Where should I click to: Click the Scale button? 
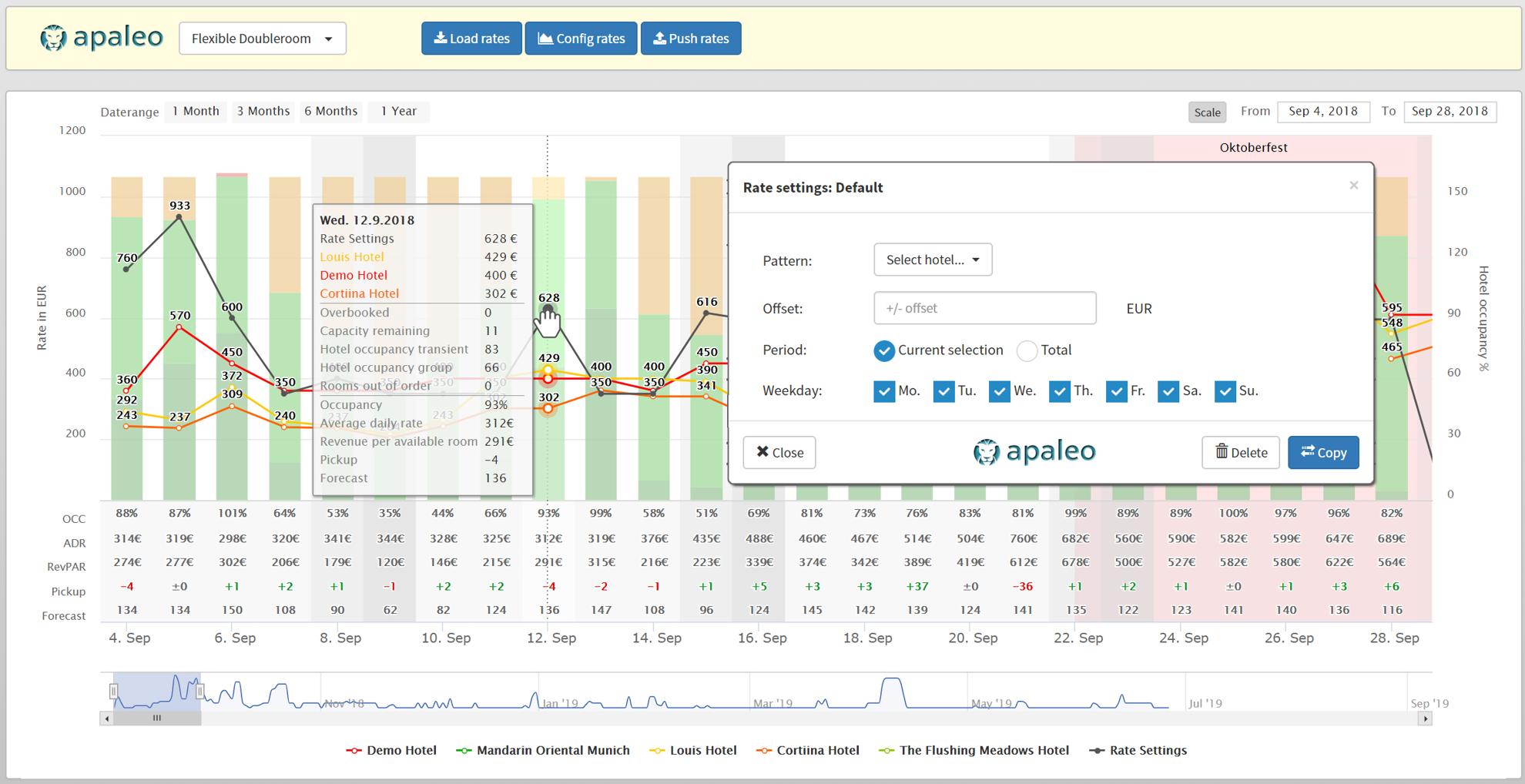1206,112
